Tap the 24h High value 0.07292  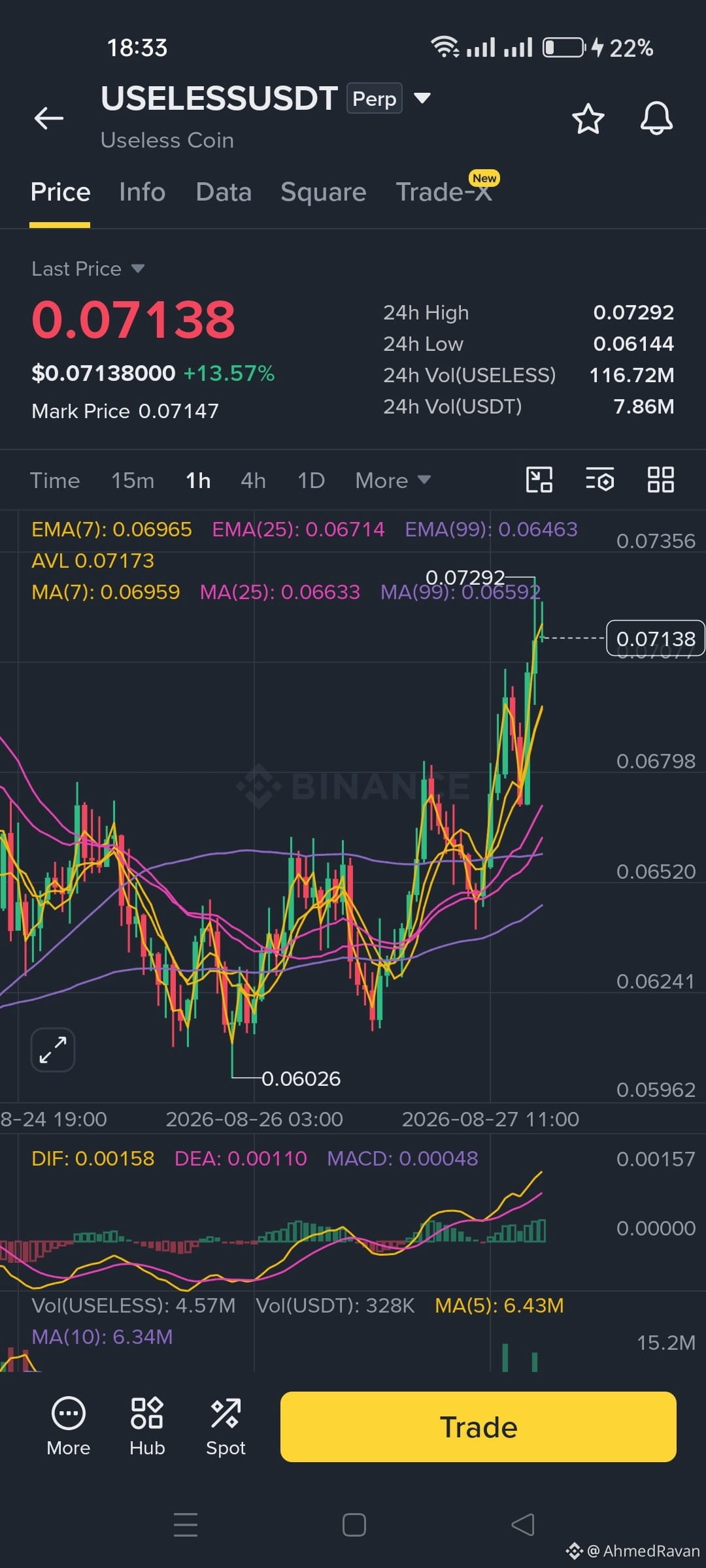click(x=633, y=312)
